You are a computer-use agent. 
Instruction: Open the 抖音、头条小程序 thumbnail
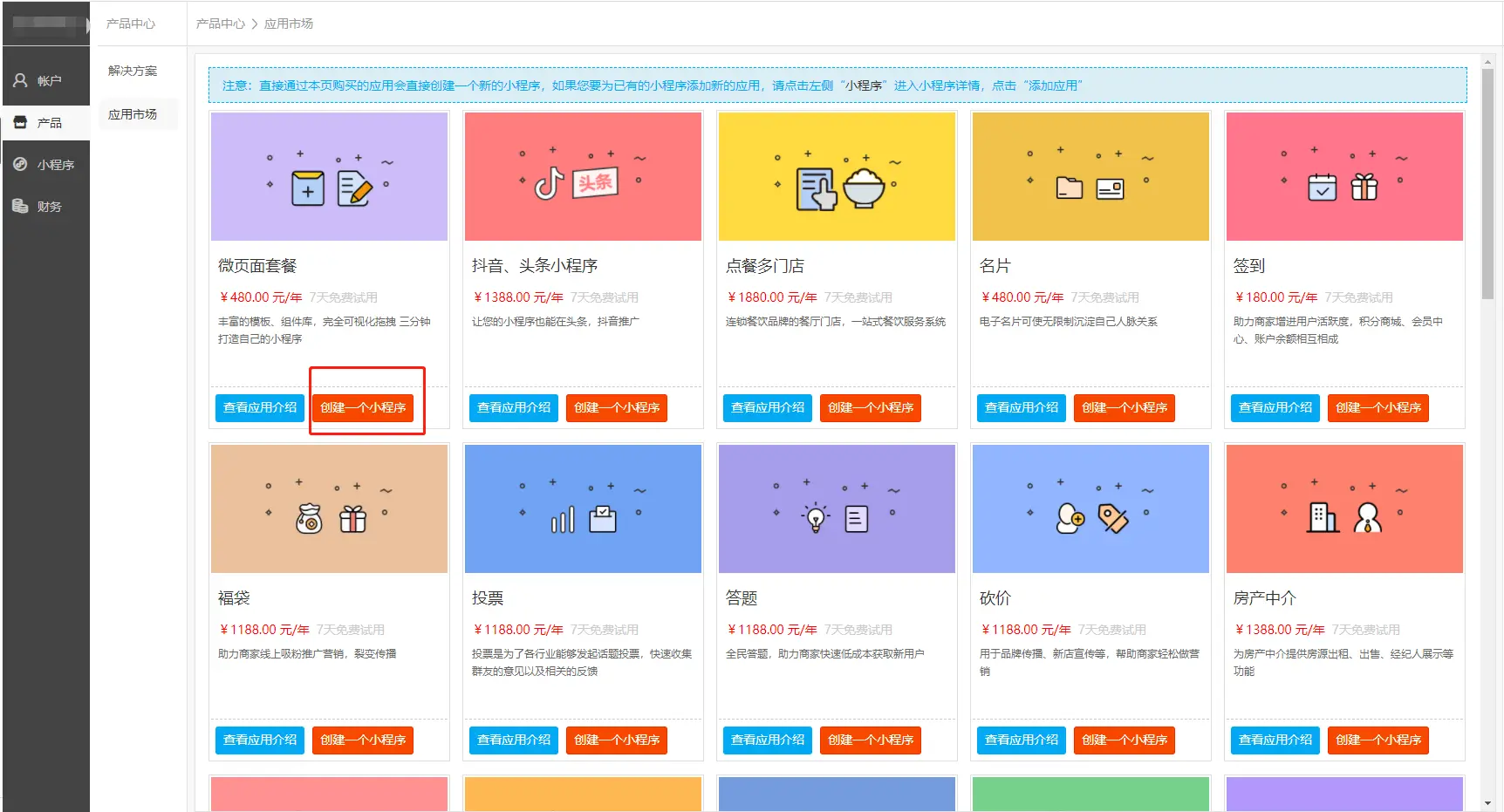(583, 176)
